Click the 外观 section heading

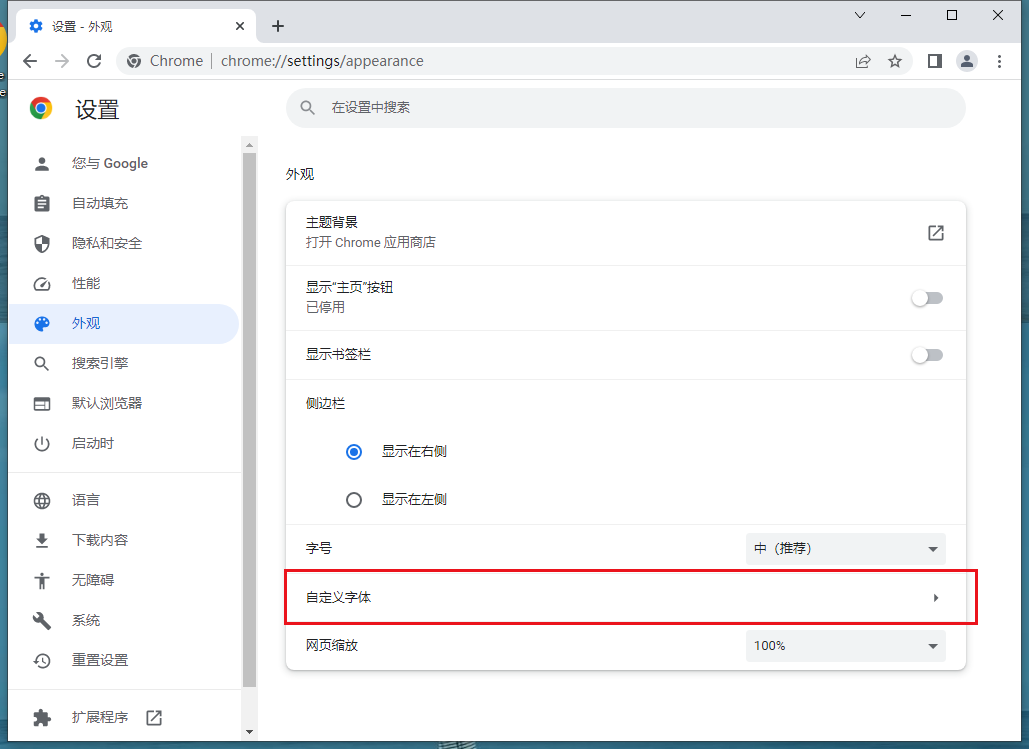(x=300, y=174)
